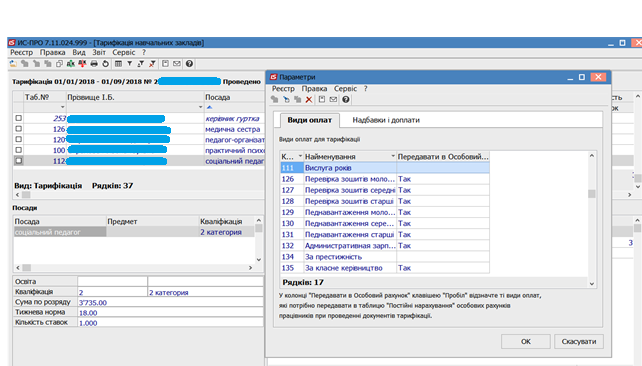642x366 pixels.
Task: Open Сервіс menu in main window
Action: click(124, 52)
